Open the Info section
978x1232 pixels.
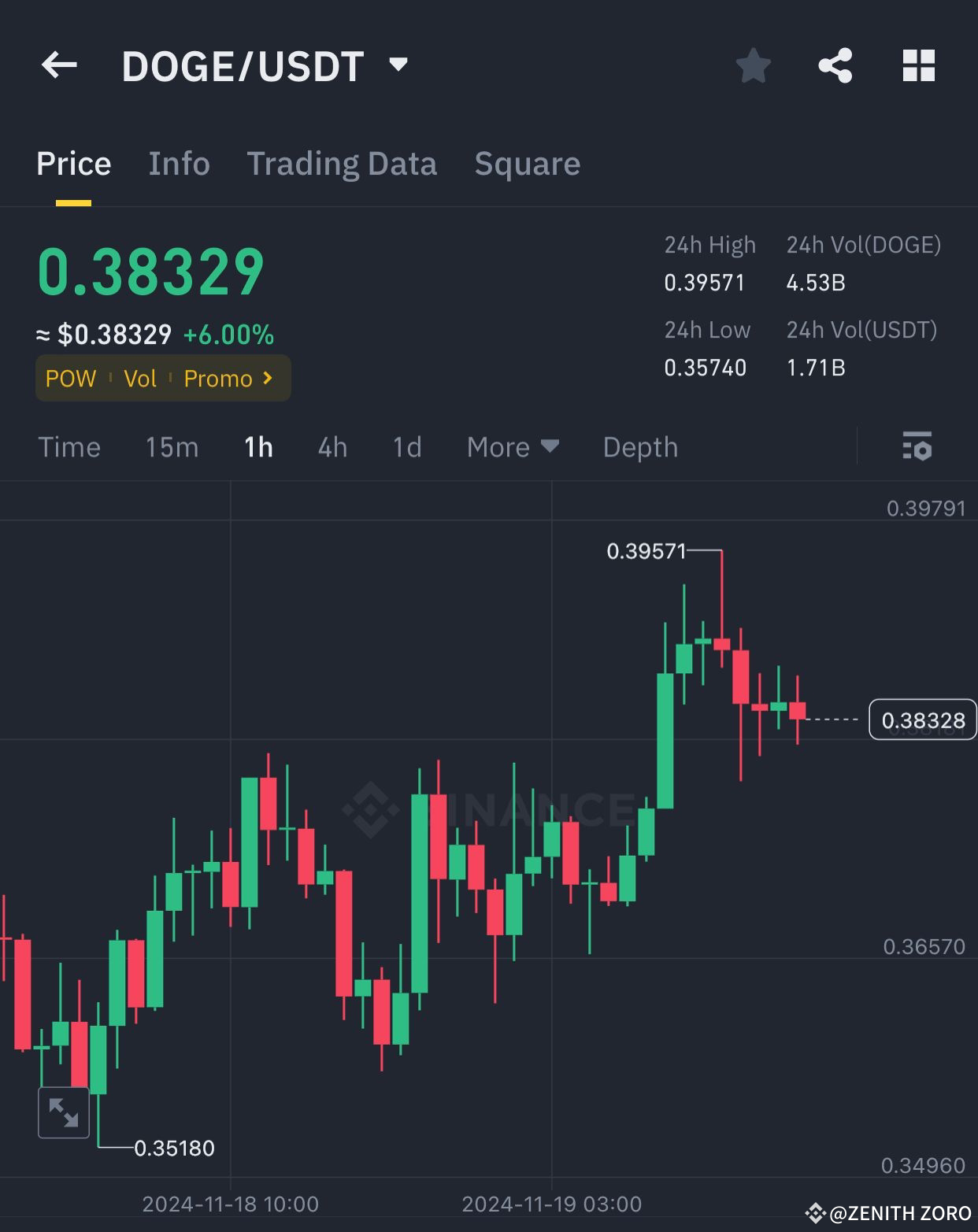pos(179,164)
